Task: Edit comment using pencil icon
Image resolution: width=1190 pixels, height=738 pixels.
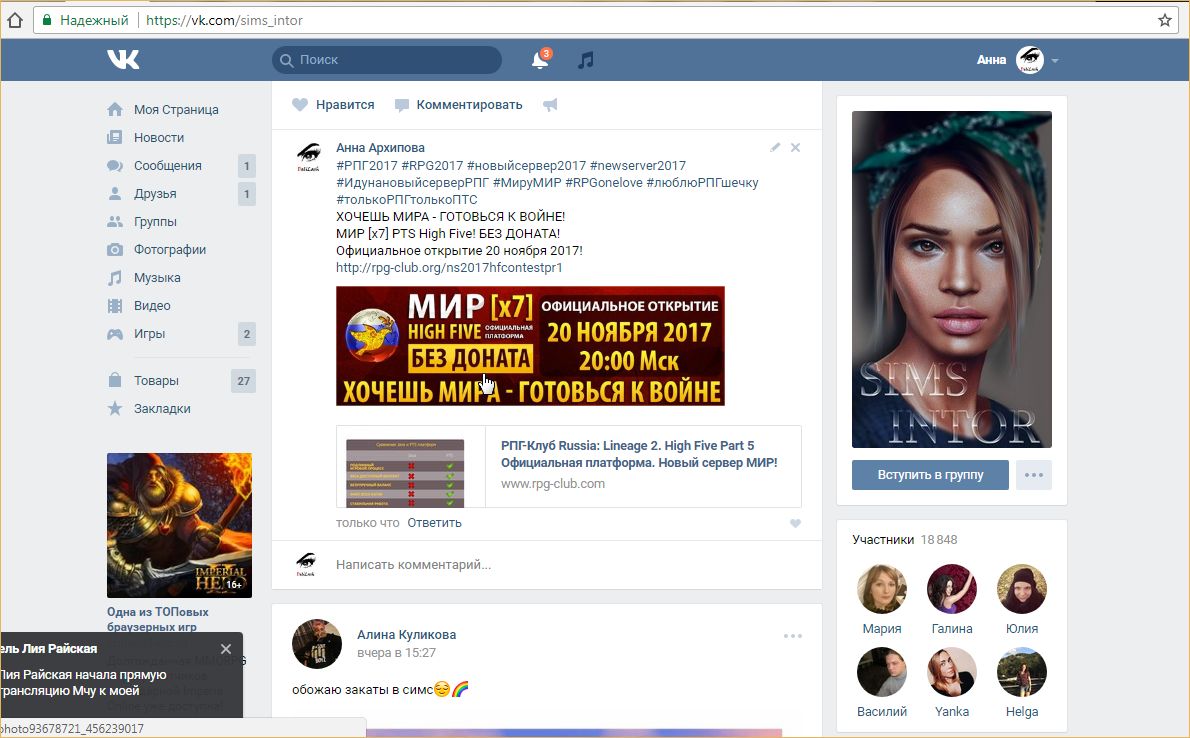Action: coord(775,147)
